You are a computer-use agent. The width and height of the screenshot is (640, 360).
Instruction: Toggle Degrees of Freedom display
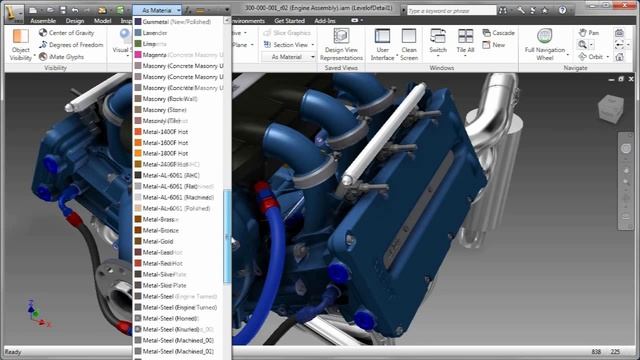[71, 45]
